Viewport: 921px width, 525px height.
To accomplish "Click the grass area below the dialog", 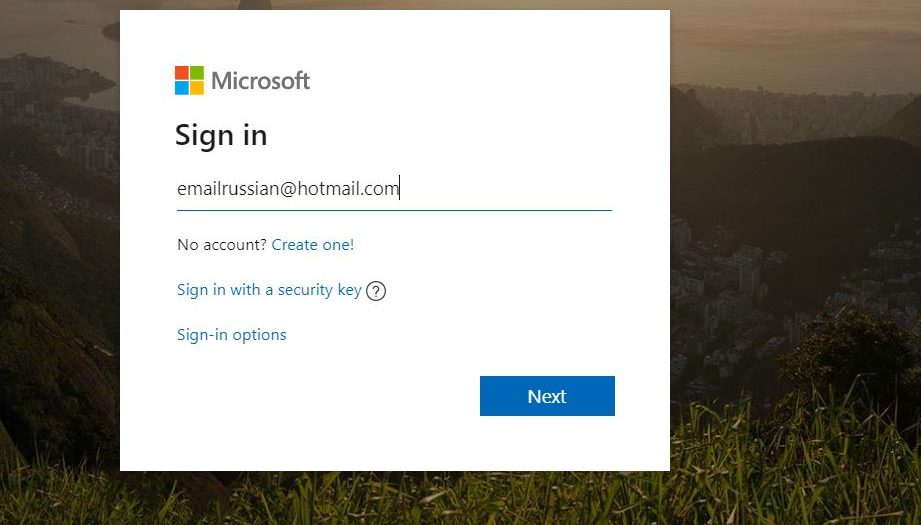I will click(394, 498).
